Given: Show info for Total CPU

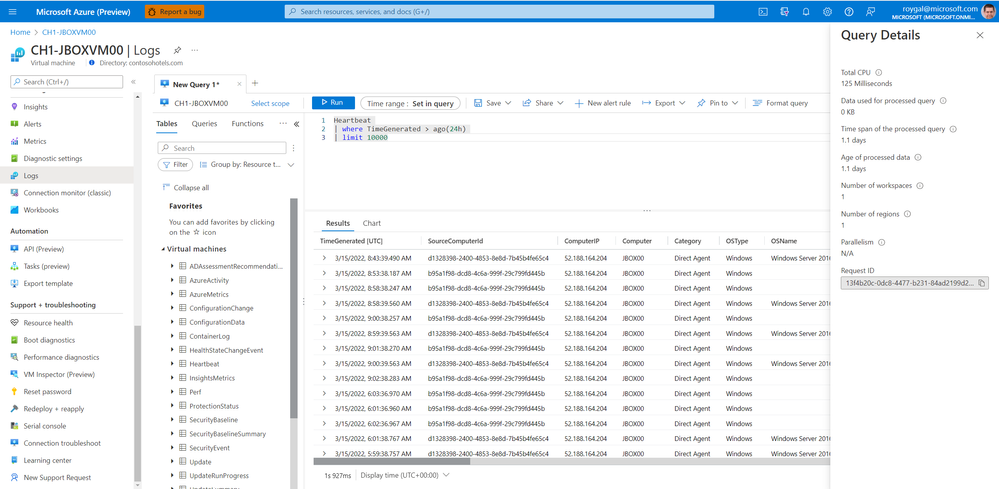Looking at the screenshot, I should click(x=879, y=73).
